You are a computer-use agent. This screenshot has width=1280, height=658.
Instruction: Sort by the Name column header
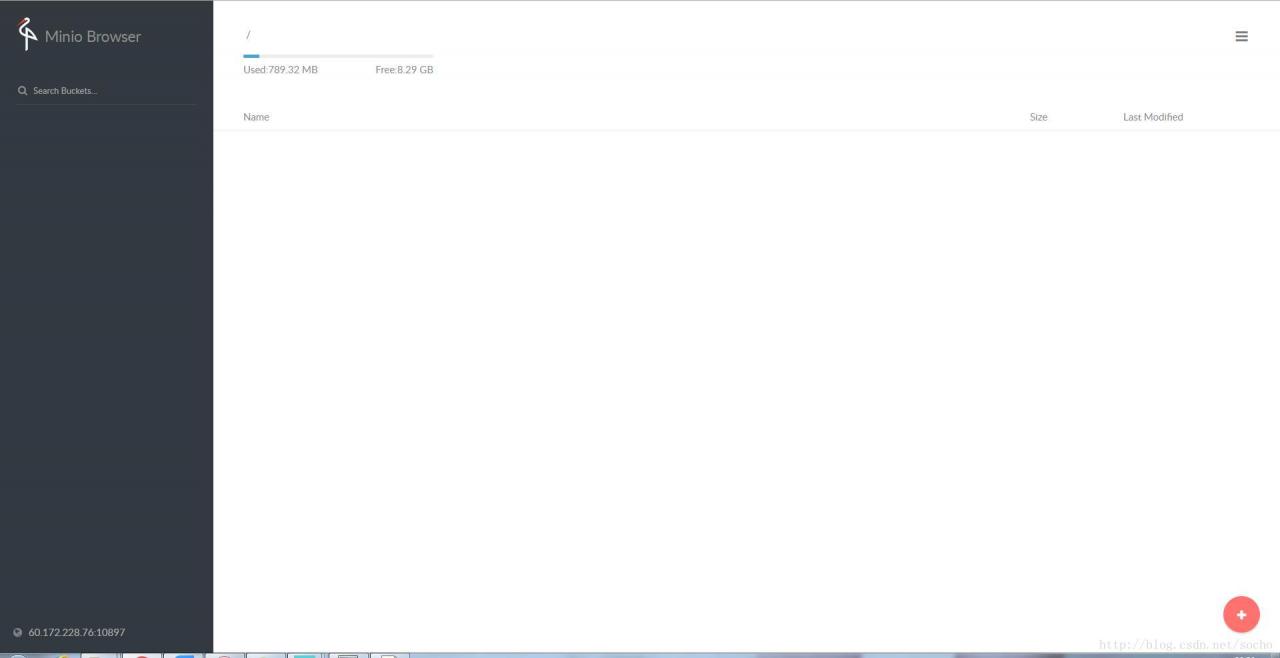(x=256, y=117)
